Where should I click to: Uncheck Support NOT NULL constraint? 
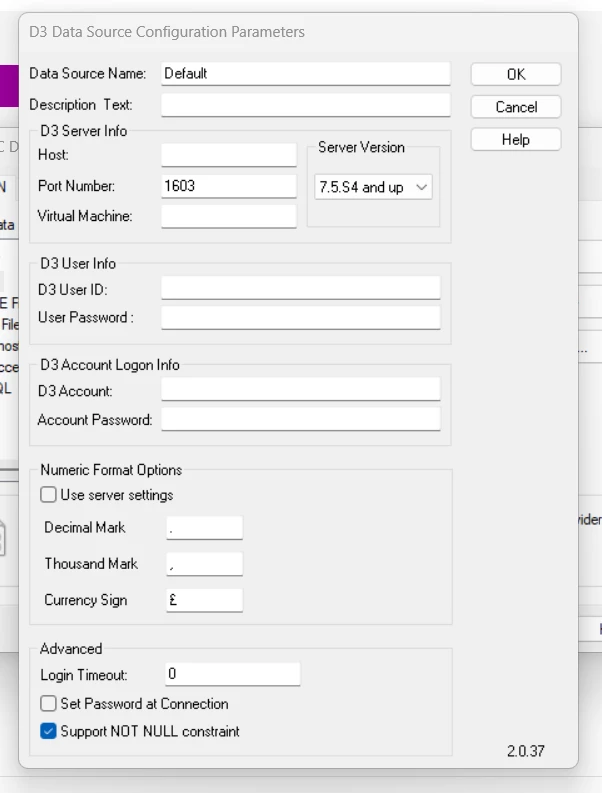coord(48,731)
